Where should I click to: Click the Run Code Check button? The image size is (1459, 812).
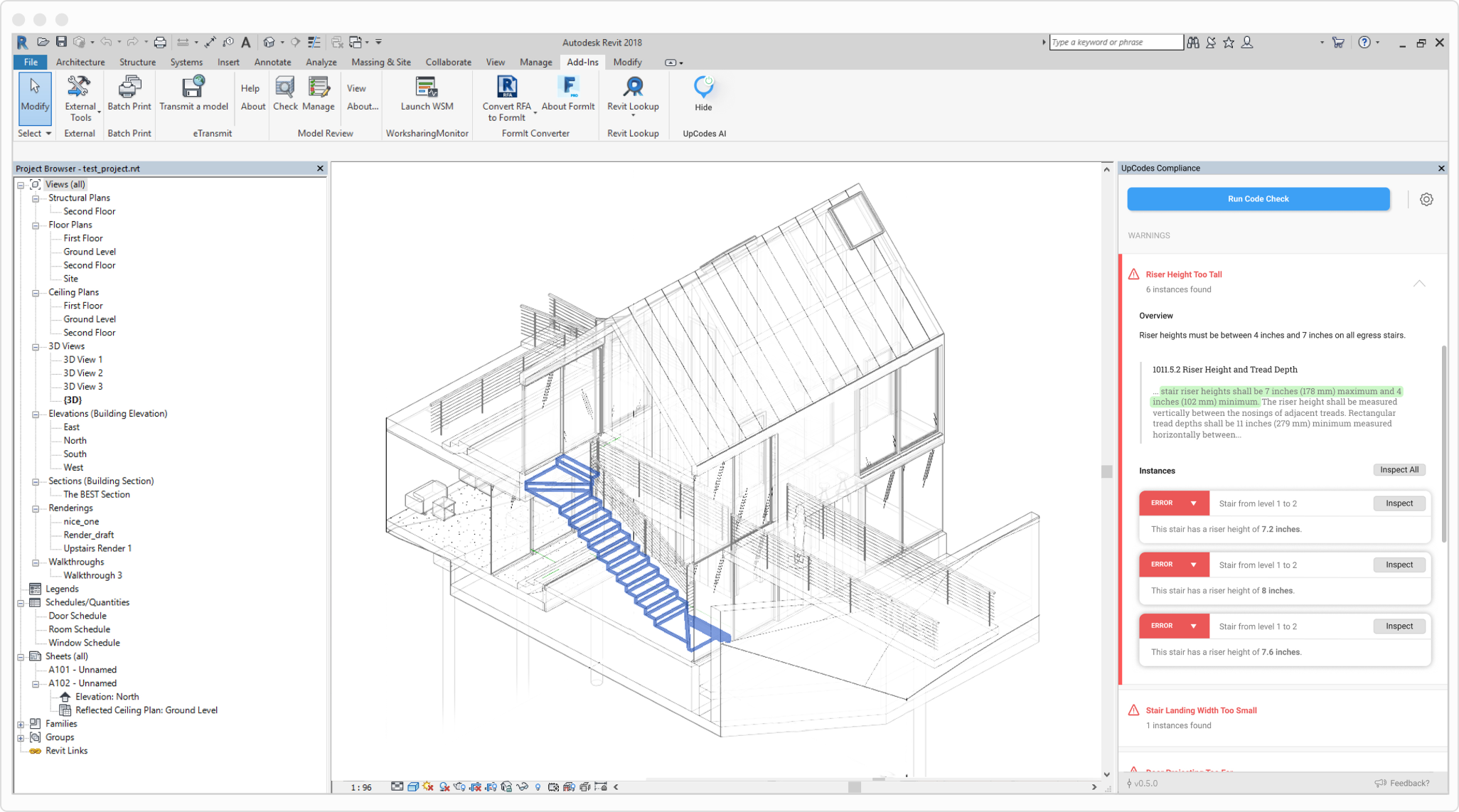point(1258,199)
